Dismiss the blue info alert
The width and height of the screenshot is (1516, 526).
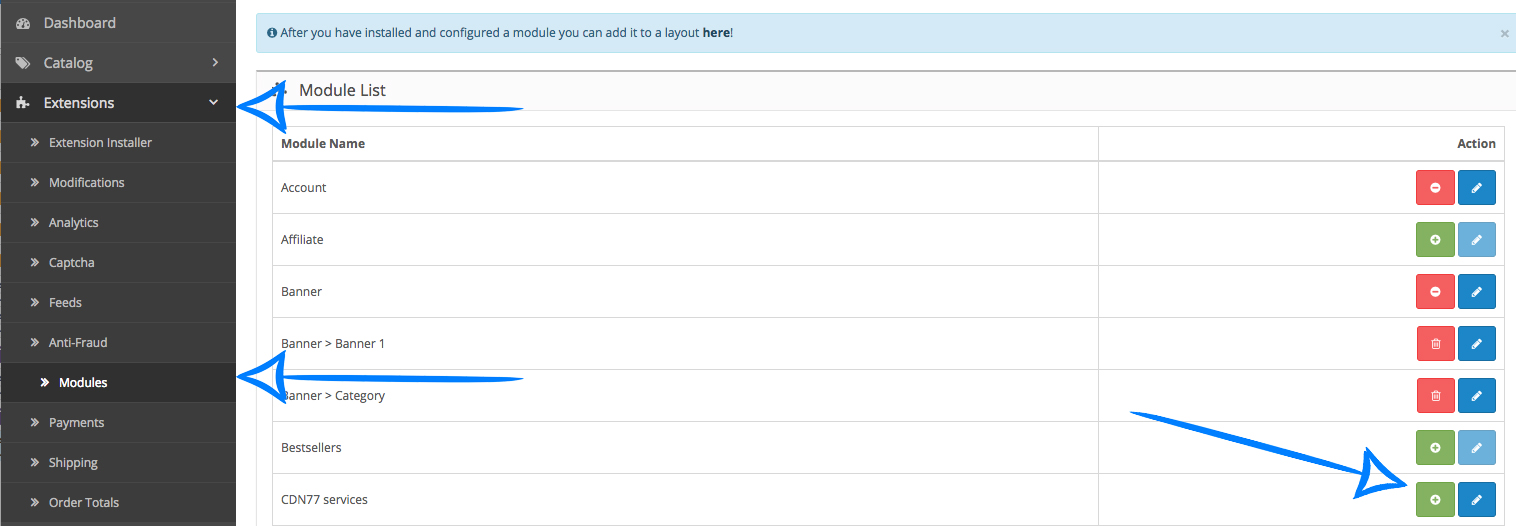1504,34
